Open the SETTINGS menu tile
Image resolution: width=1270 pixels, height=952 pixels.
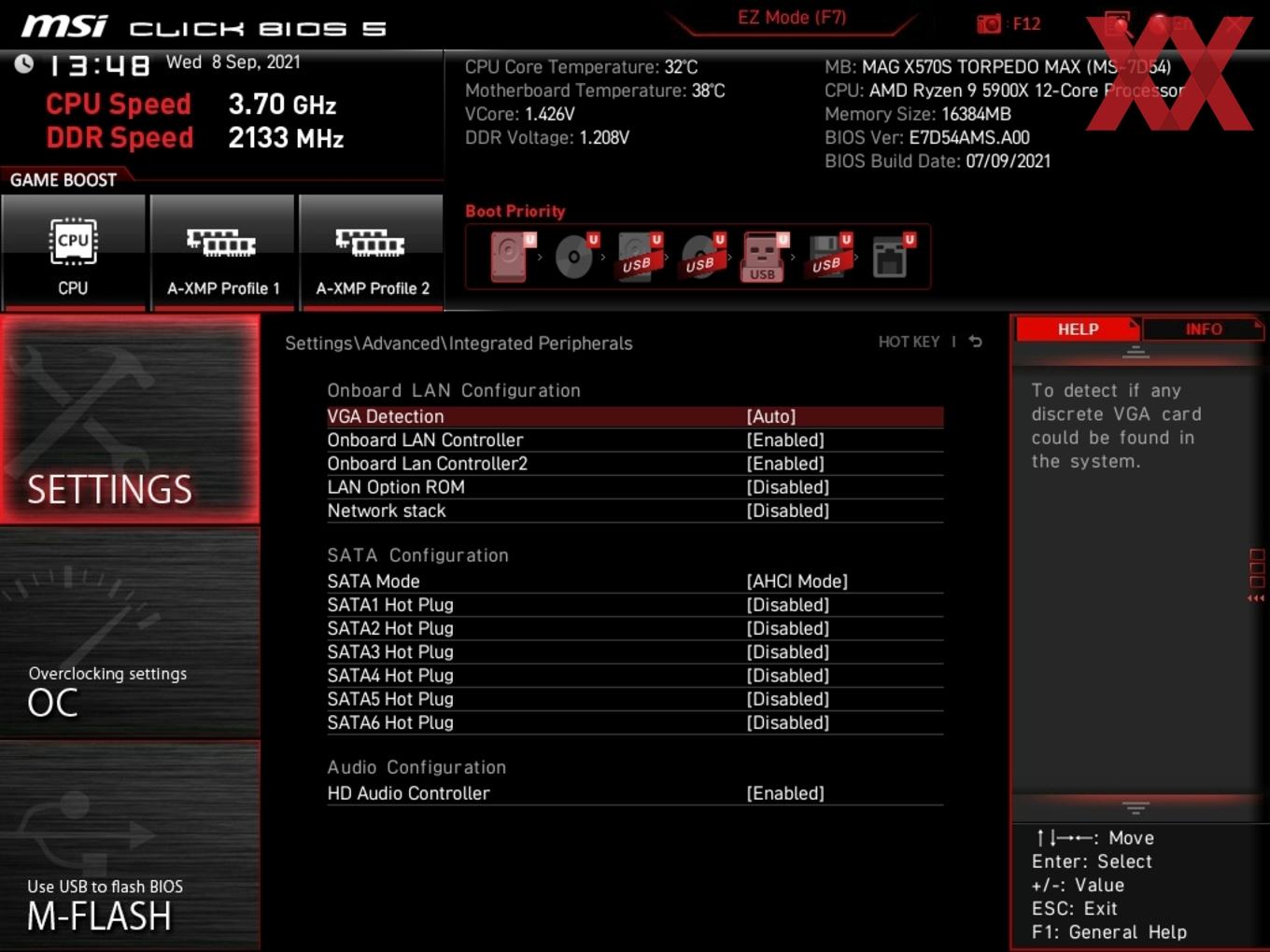click(x=130, y=418)
